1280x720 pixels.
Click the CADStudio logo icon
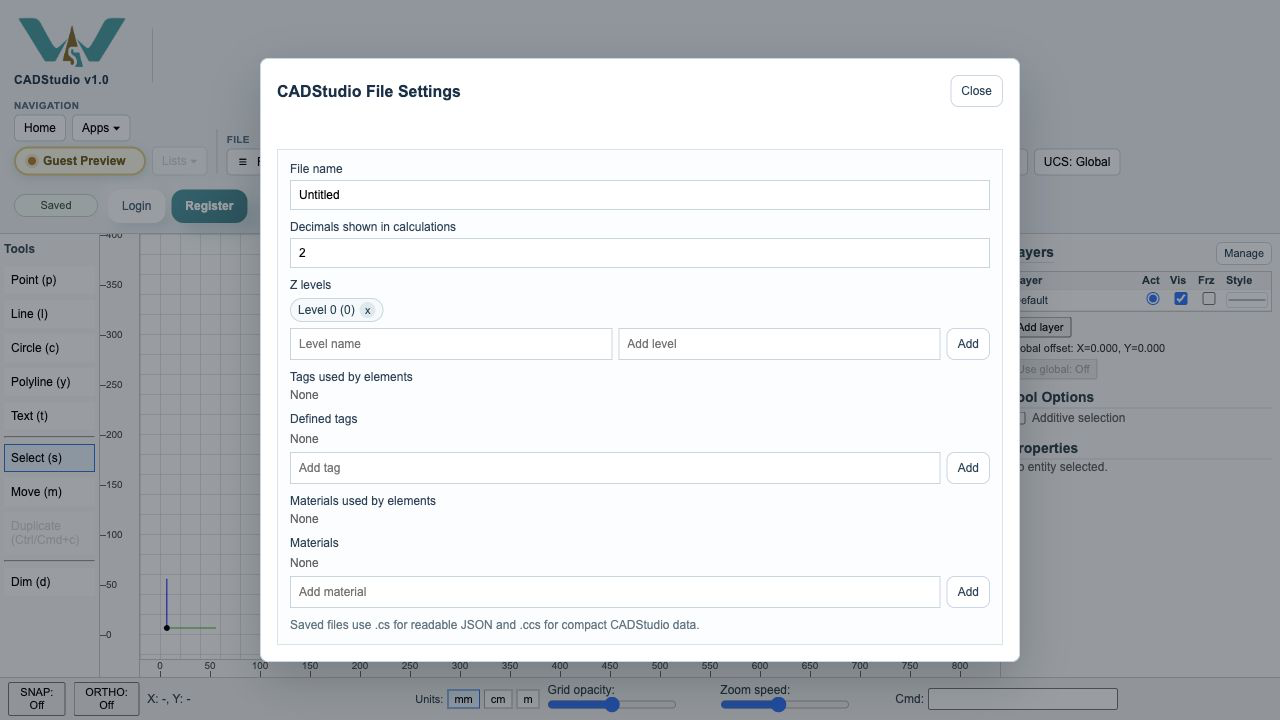72,42
